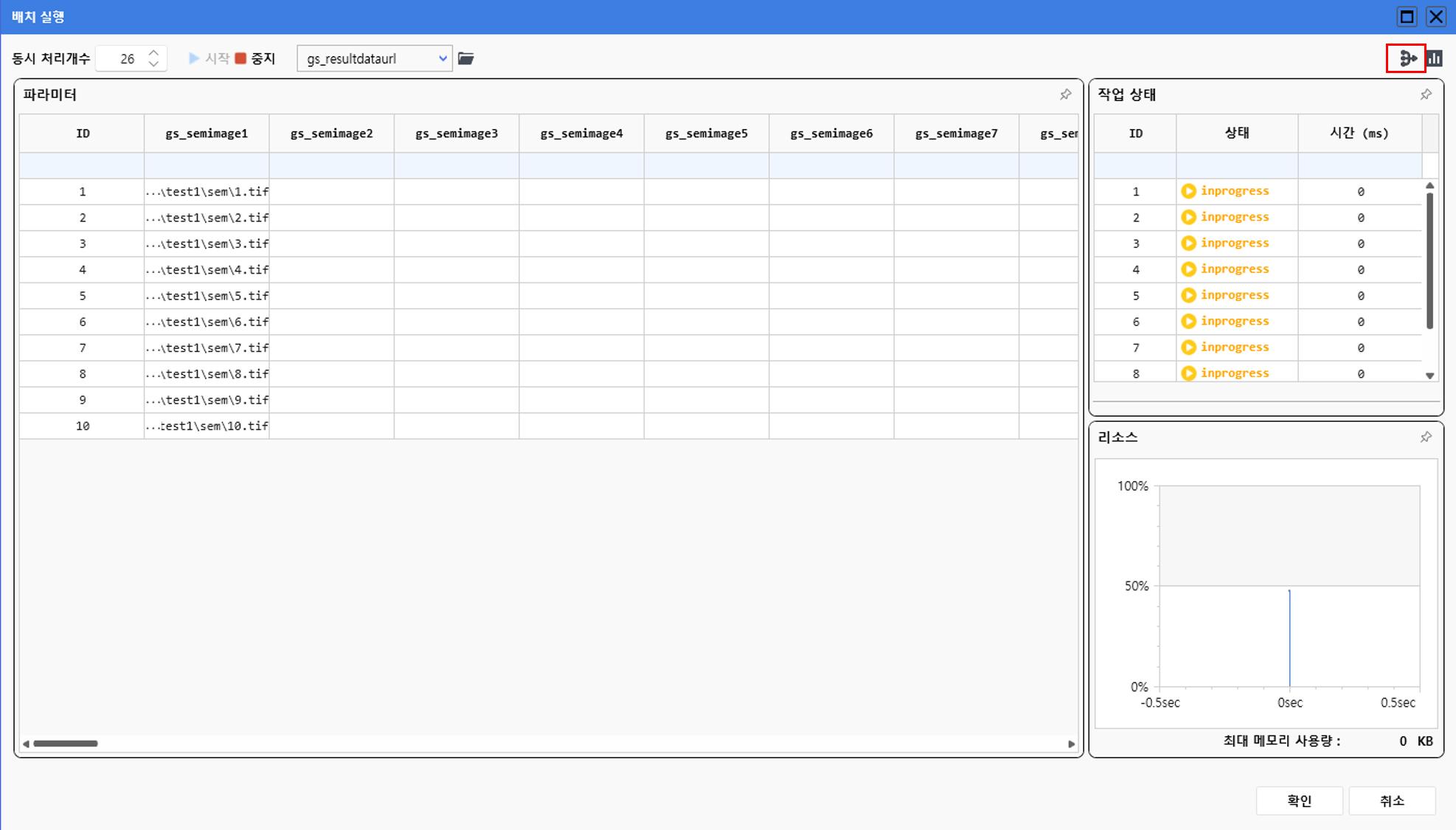Pin the 파라미터 panel

1065,94
